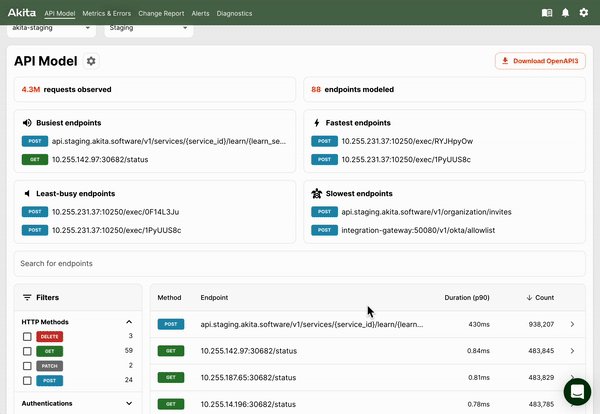Expand the Authentications filter section

point(129,403)
